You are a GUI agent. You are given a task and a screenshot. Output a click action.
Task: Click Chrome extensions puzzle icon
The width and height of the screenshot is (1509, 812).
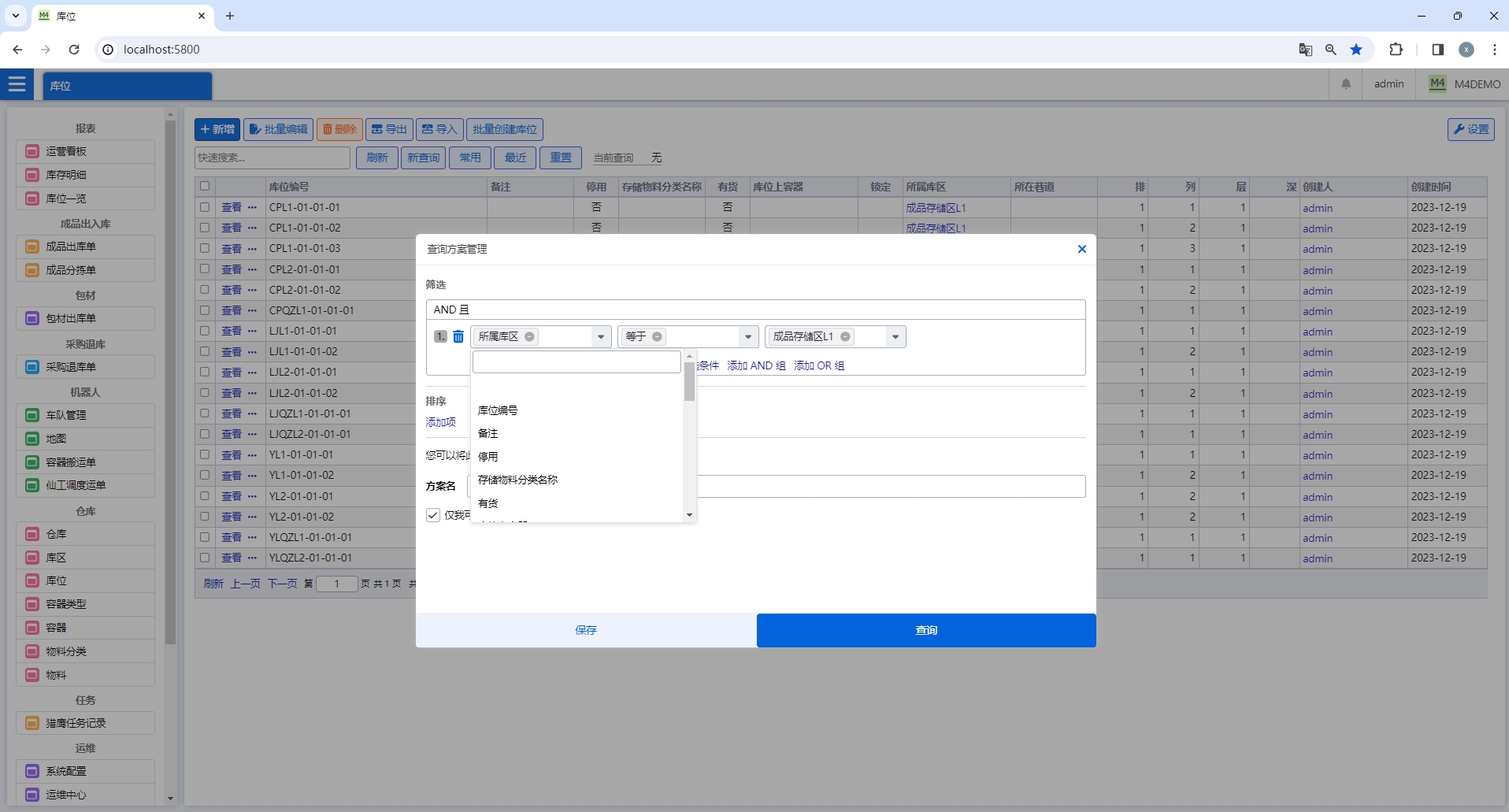click(1396, 50)
